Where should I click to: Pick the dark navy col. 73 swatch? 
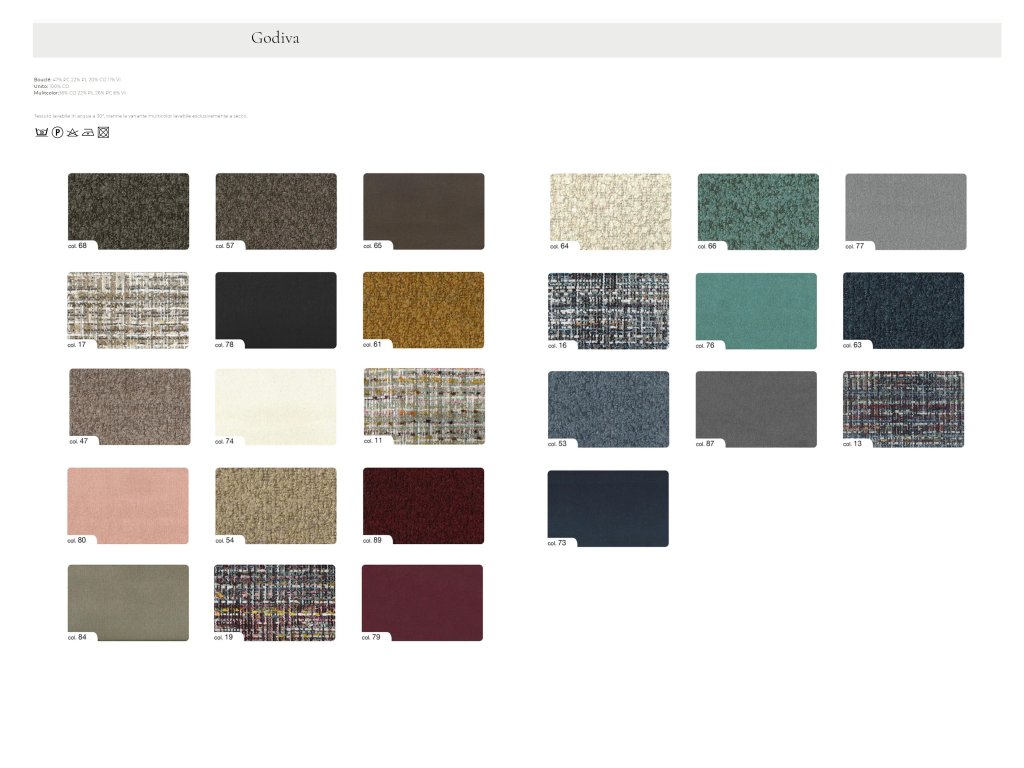tap(608, 508)
